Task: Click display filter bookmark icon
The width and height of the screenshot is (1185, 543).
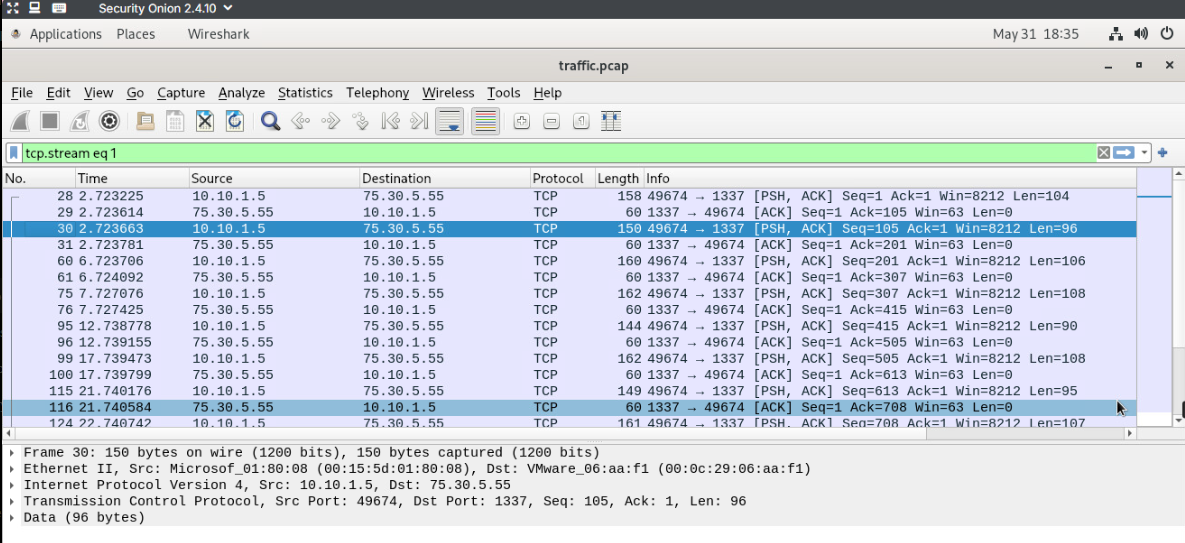Action: (14, 153)
